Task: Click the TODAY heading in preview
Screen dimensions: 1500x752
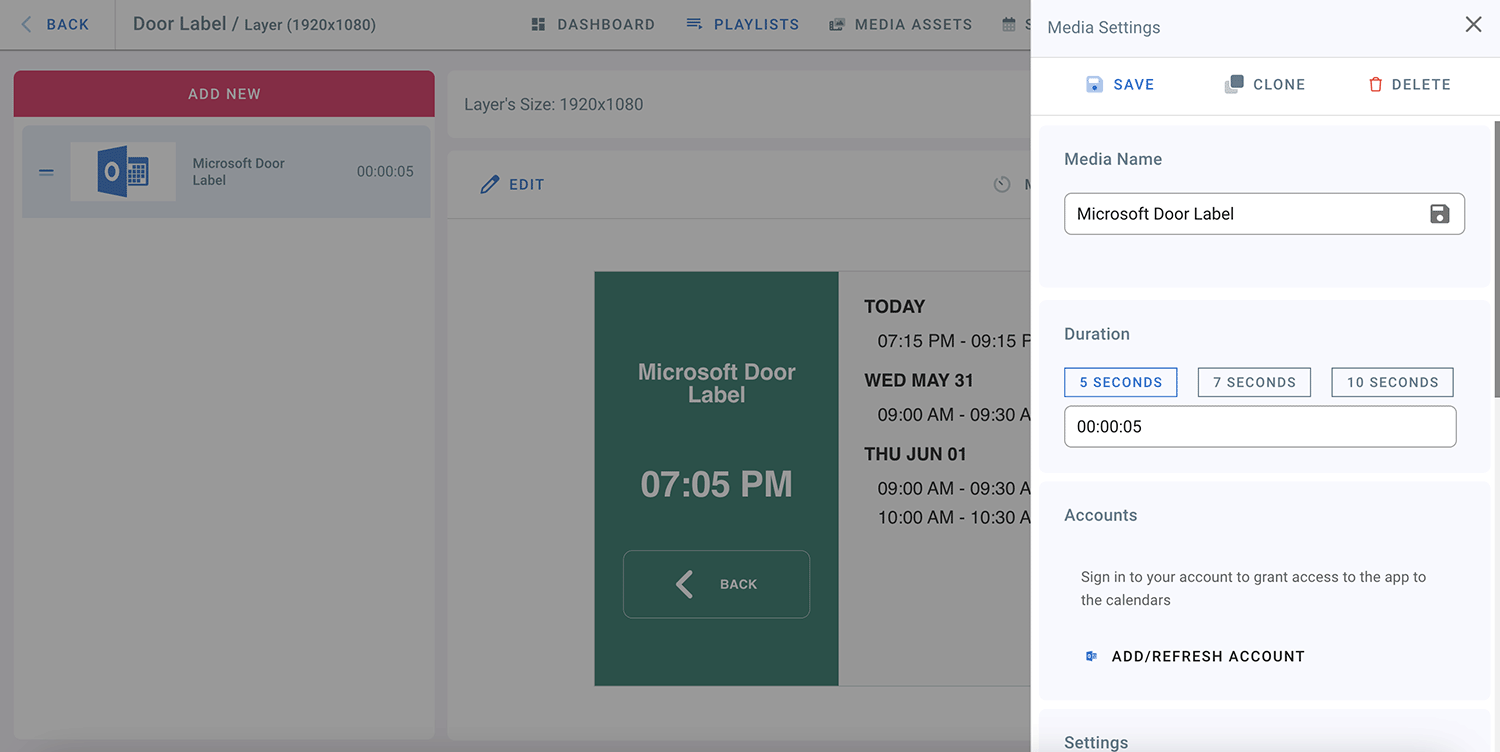Action: point(895,307)
